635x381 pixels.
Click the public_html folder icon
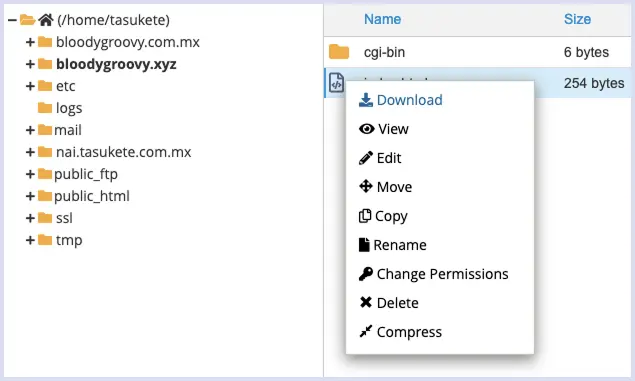(x=45, y=196)
